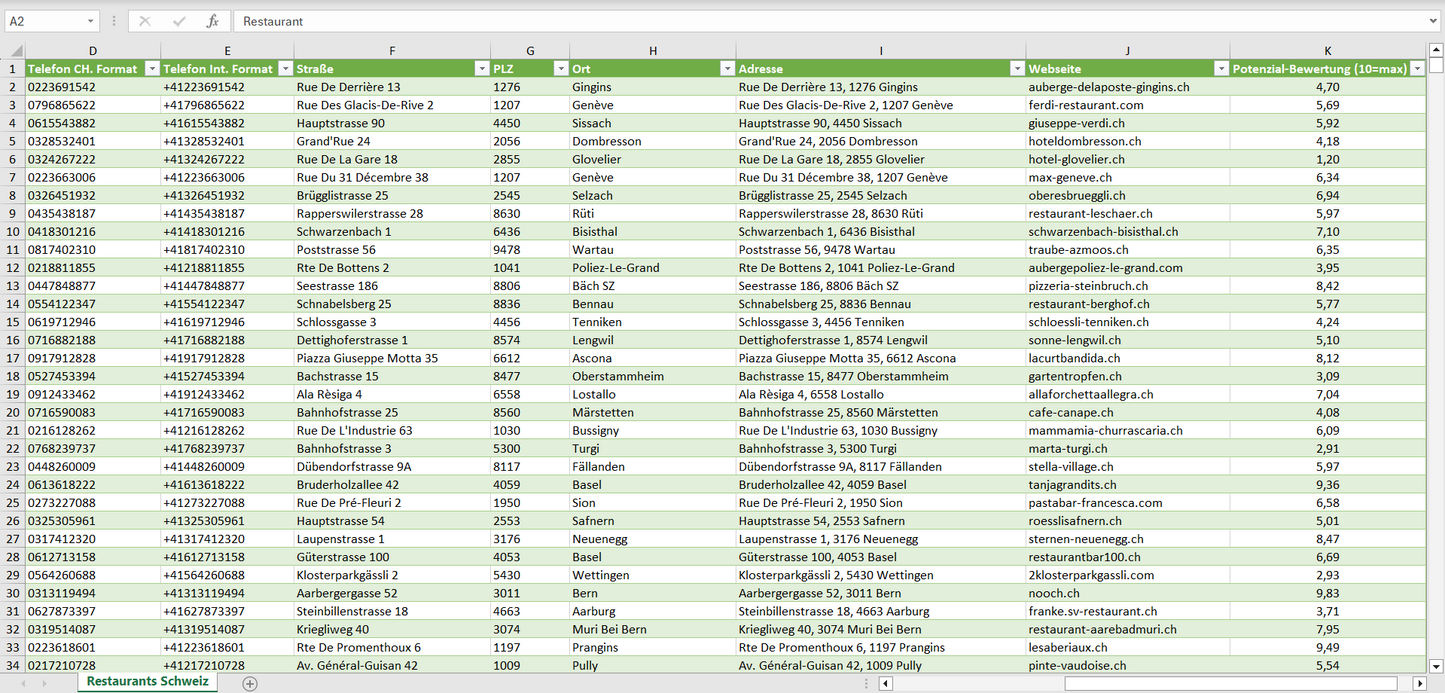This screenshot has width=1445, height=693.
Task: Click the Cancel X icon in formula bar
Action: (x=145, y=21)
